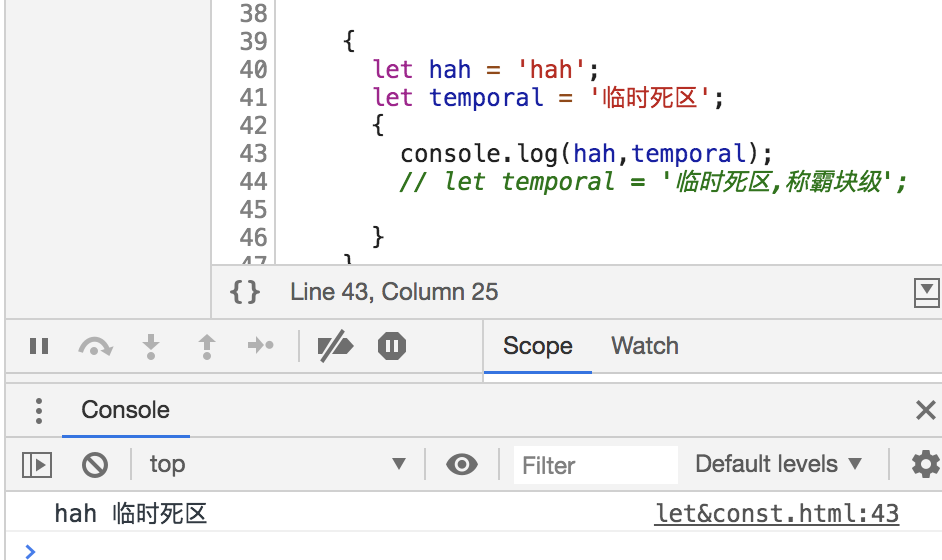This screenshot has height=560, width=942.
Task: Click the console Filter input field
Action: (x=596, y=465)
